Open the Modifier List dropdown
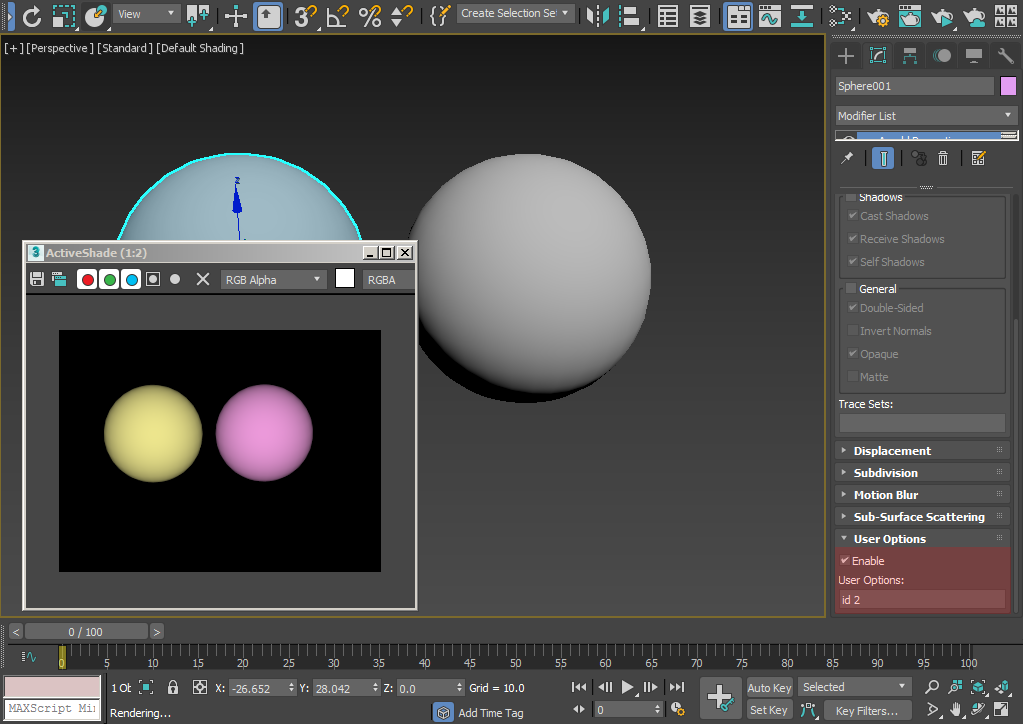 coord(925,116)
